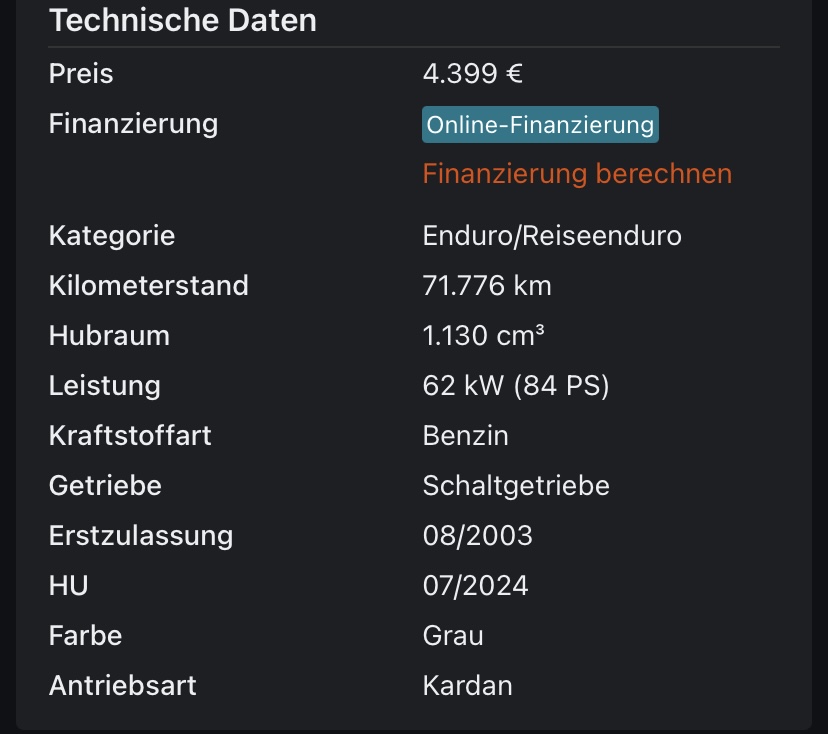This screenshot has height=734, width=828.
Task: Click the Leistung value 62 kW (84 PS)
Action: pos(515,385)
